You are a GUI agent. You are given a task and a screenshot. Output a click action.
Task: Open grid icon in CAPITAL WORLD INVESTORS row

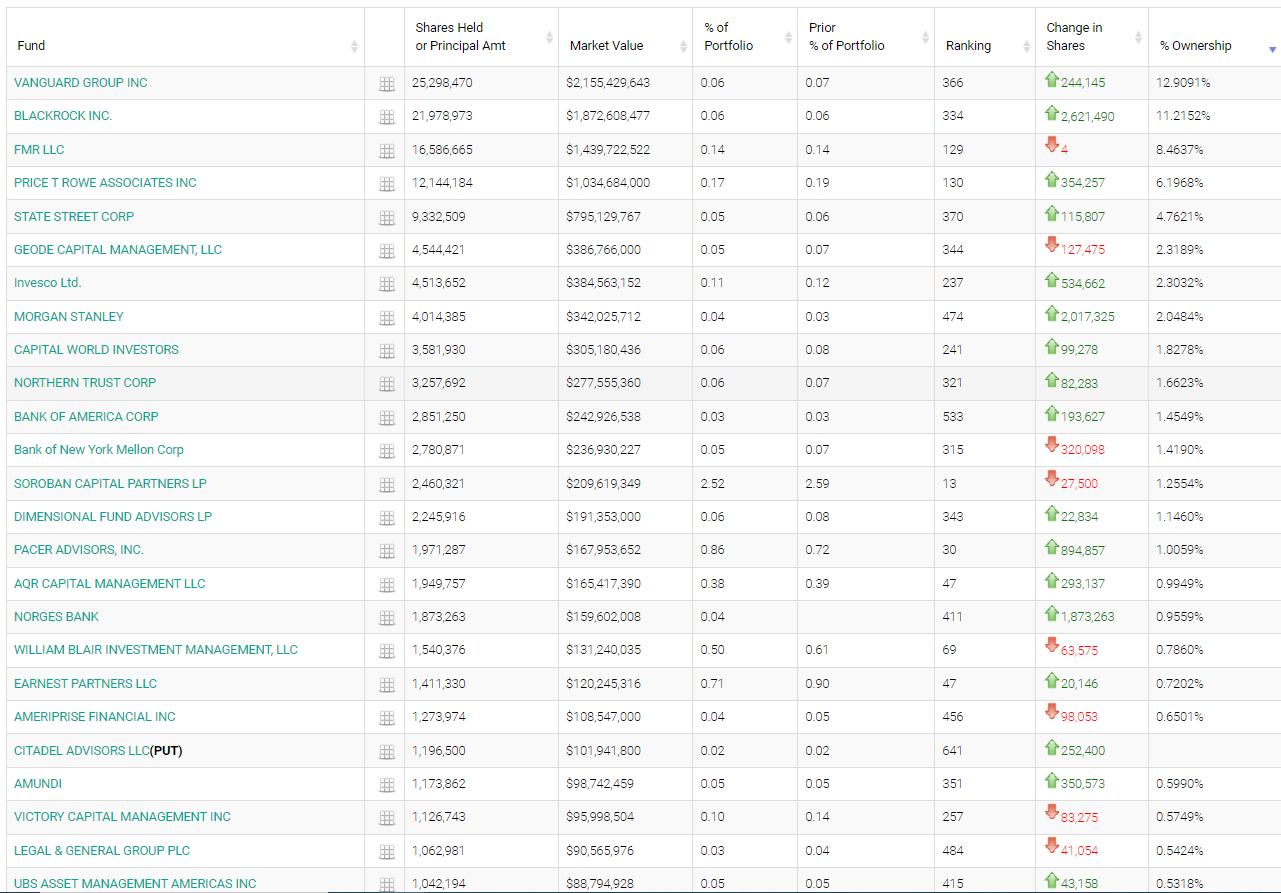click(387, 352)
